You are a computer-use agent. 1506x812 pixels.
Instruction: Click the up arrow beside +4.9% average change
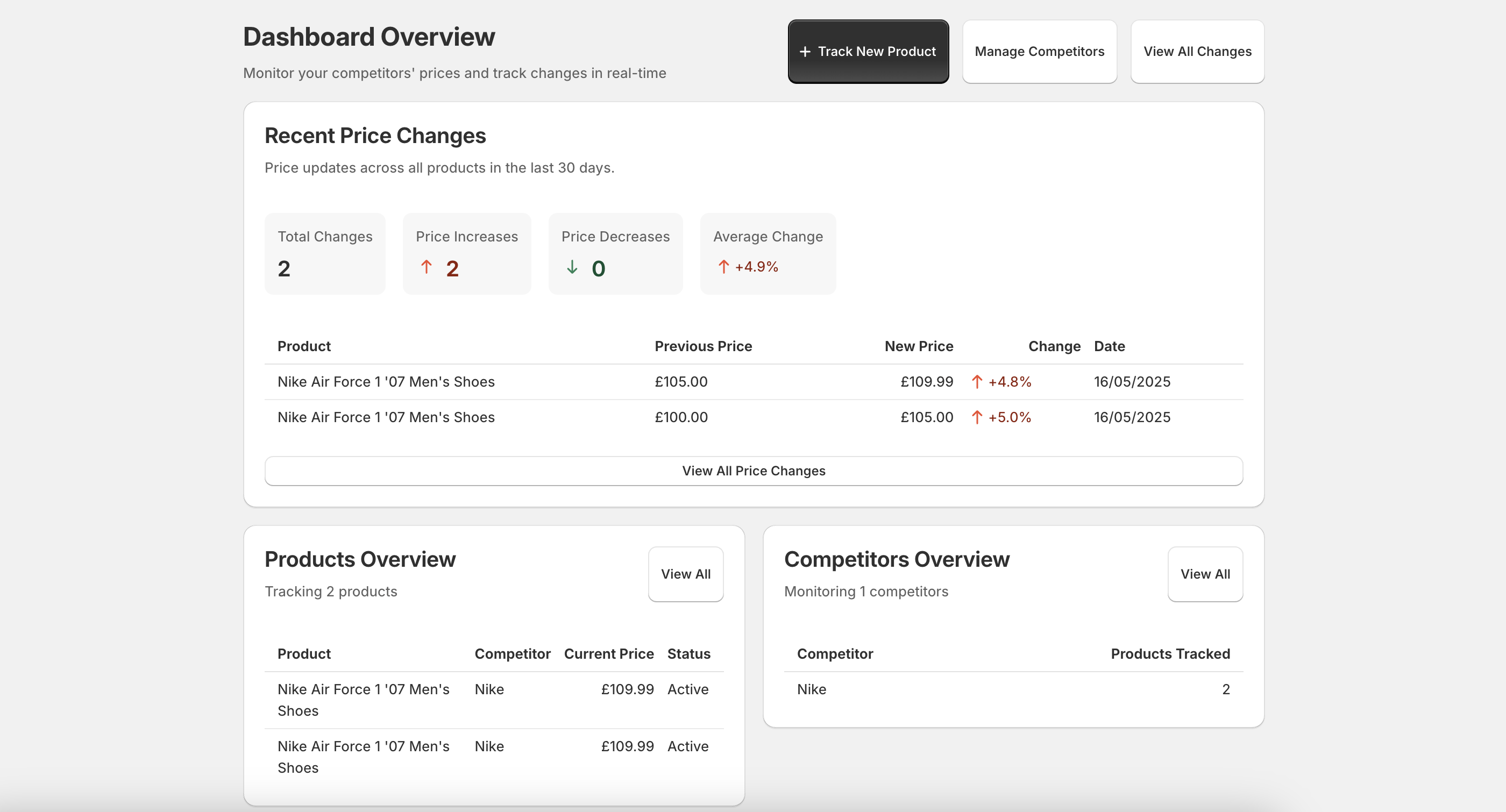723,267
